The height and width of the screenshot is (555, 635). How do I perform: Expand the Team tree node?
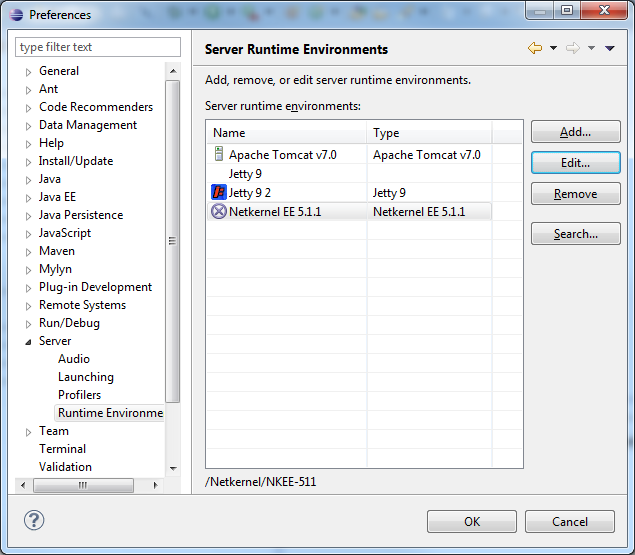[x=28, y=432]
